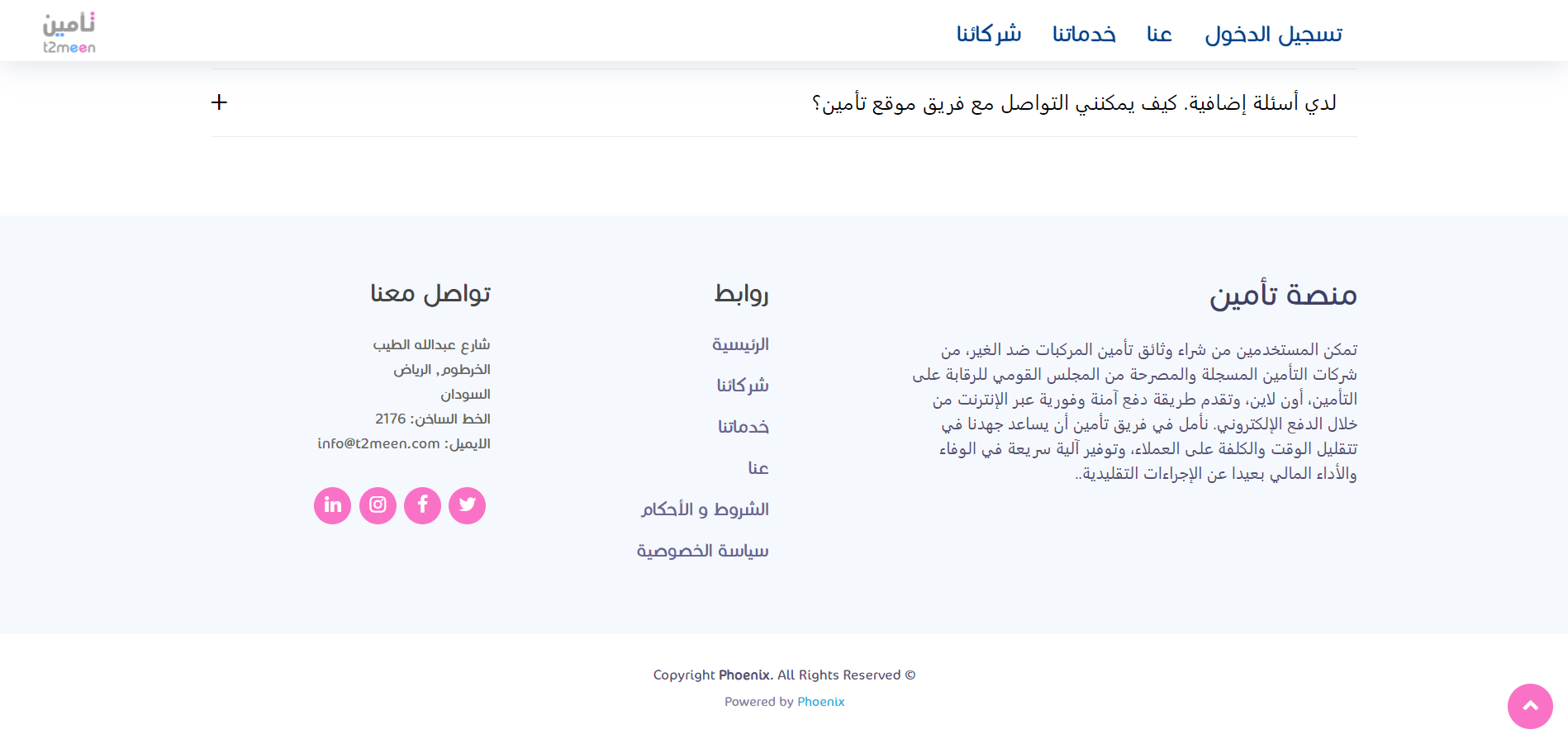
Task: Open خدماتنا in the top navigation
Action: 1084,35
